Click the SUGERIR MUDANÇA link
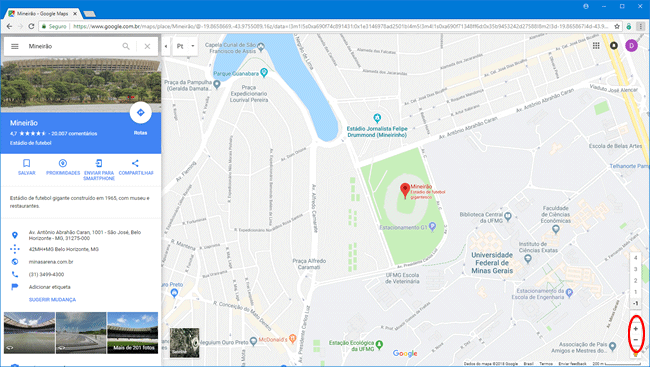This screenshot has width=650, height=367. pos(52,300)
